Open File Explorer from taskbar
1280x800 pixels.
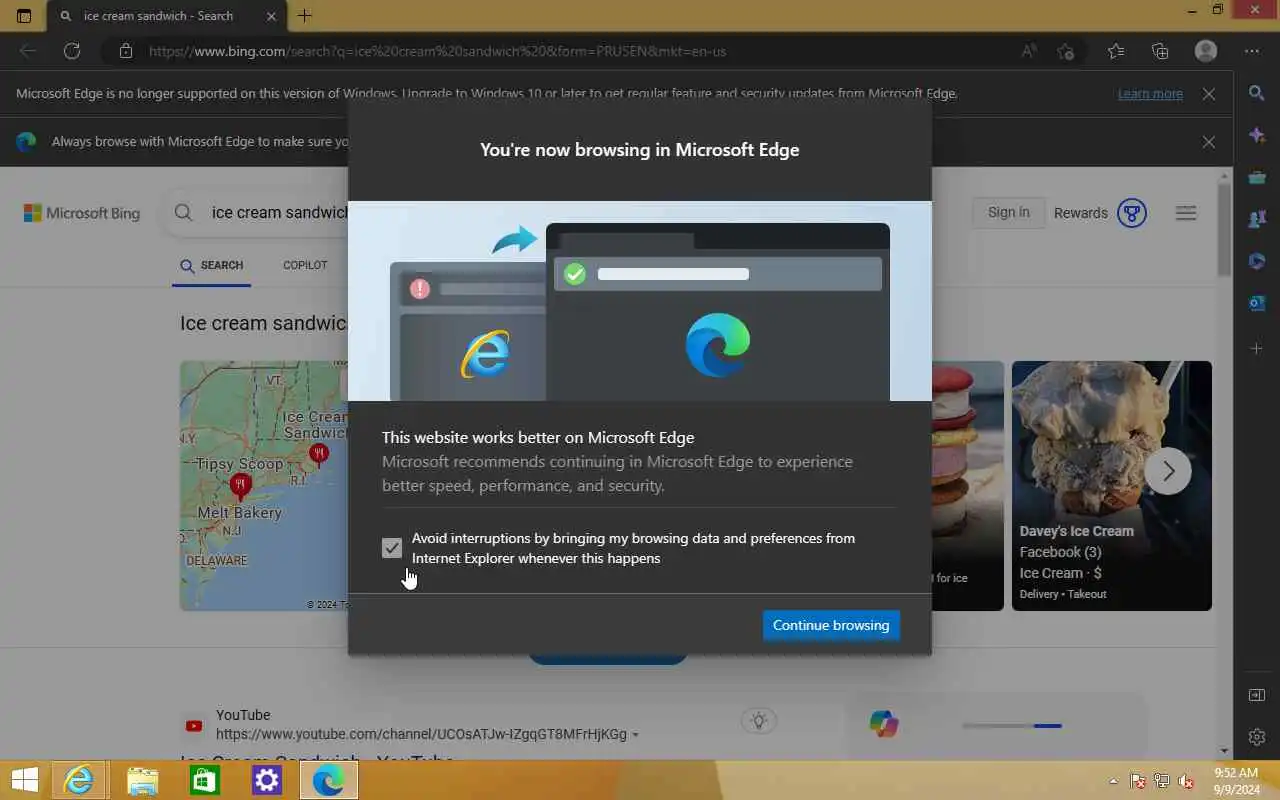[x=143, y=780]
